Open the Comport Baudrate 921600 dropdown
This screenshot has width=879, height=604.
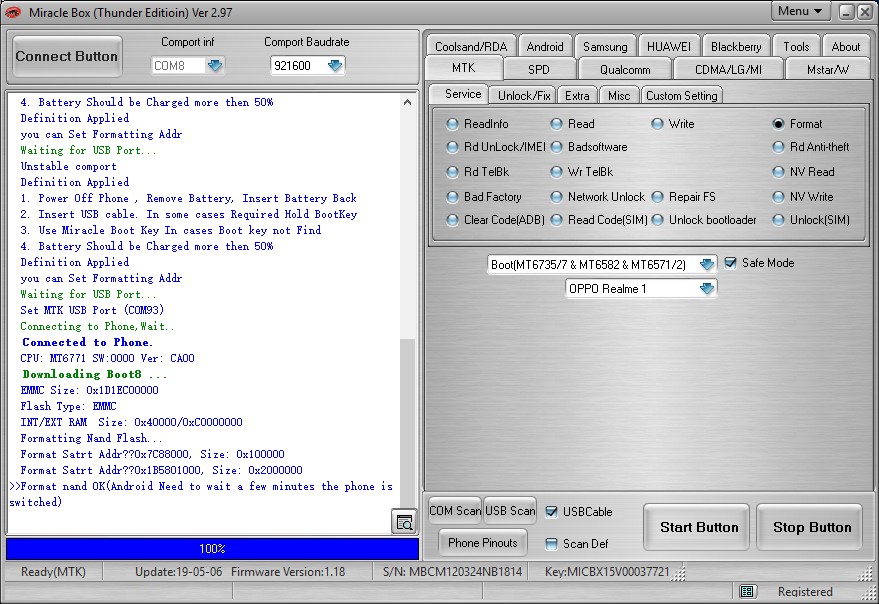pos(335,66)
